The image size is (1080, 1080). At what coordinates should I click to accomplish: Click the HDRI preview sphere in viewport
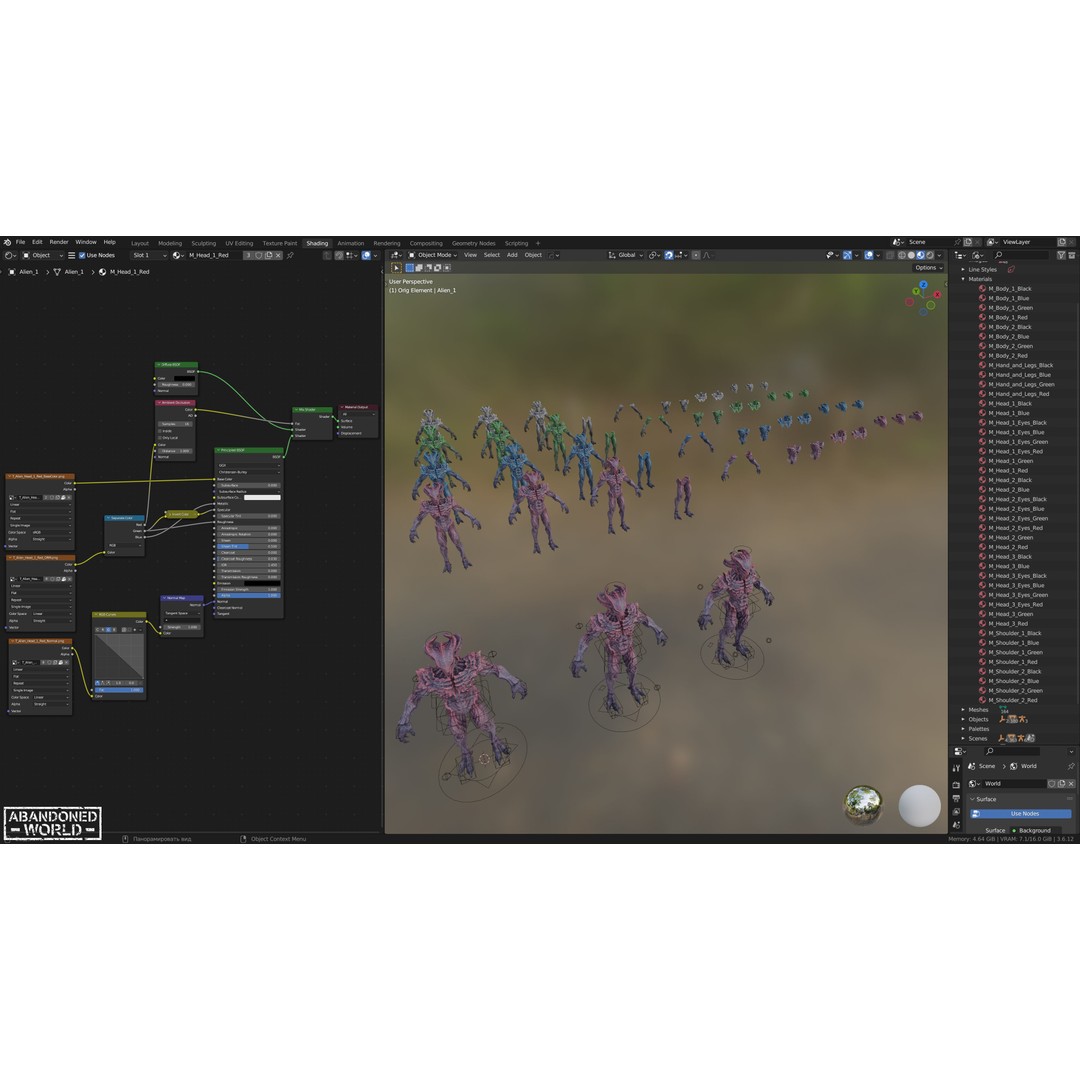coord(862,804)
